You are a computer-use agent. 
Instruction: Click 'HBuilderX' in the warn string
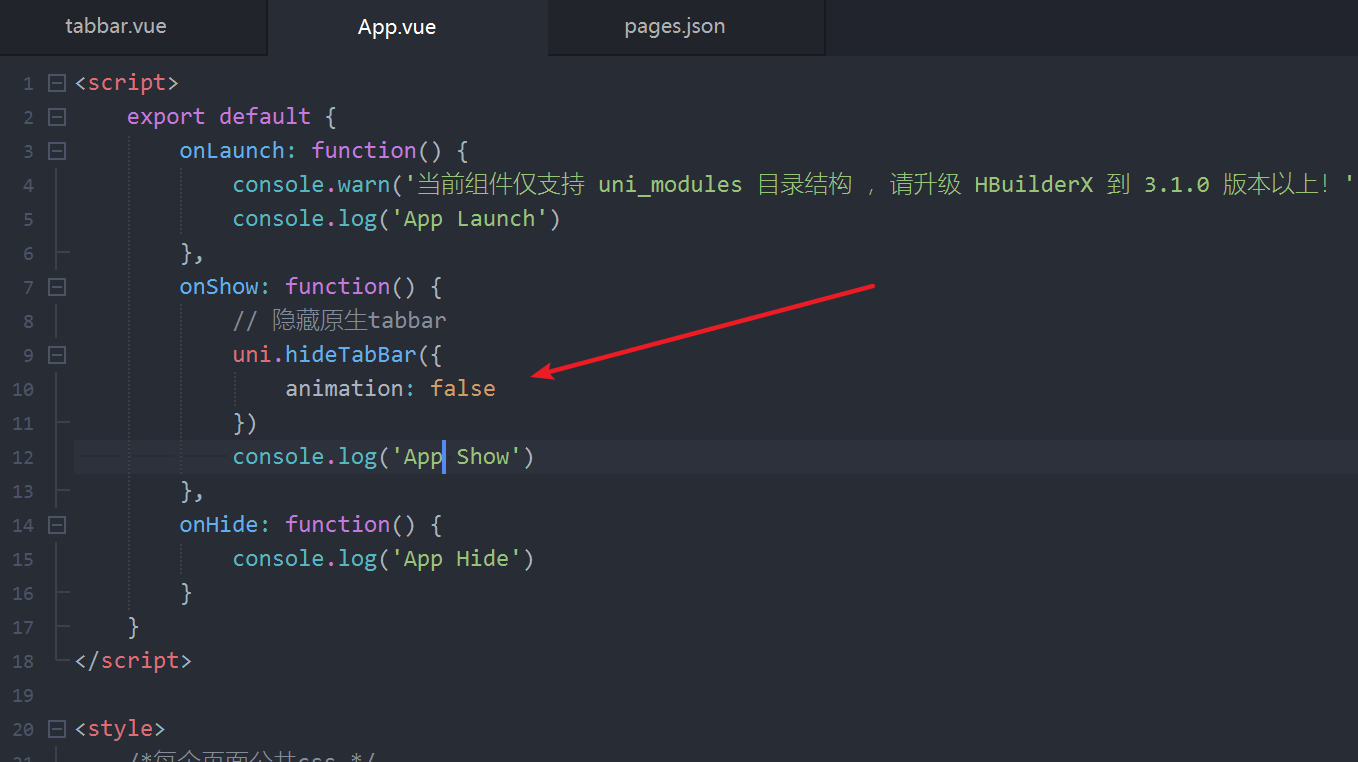(1033, 184)
